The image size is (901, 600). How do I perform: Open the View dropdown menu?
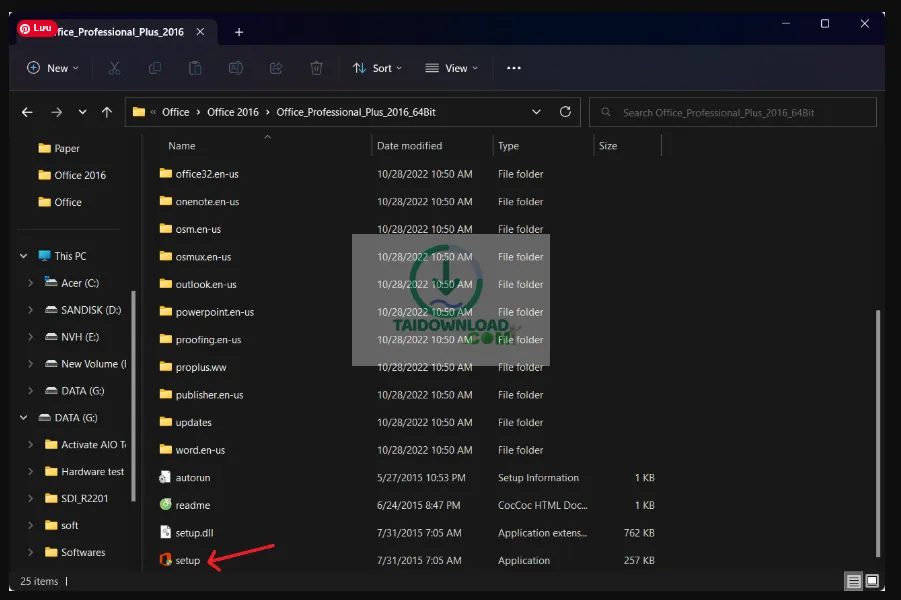pos(451,68)
